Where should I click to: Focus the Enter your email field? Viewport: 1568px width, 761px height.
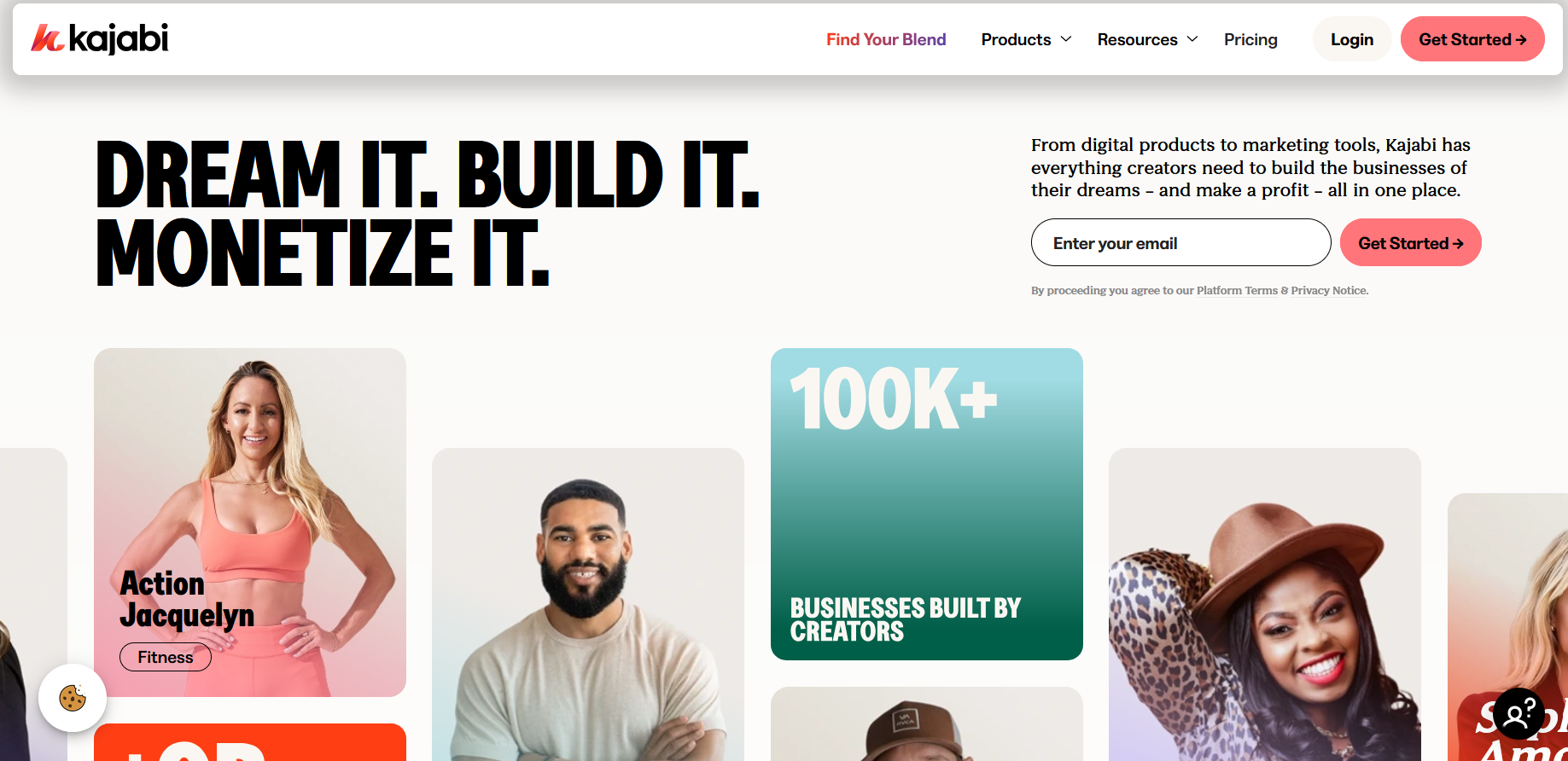pyautogui.click(x=1181, y=243)
